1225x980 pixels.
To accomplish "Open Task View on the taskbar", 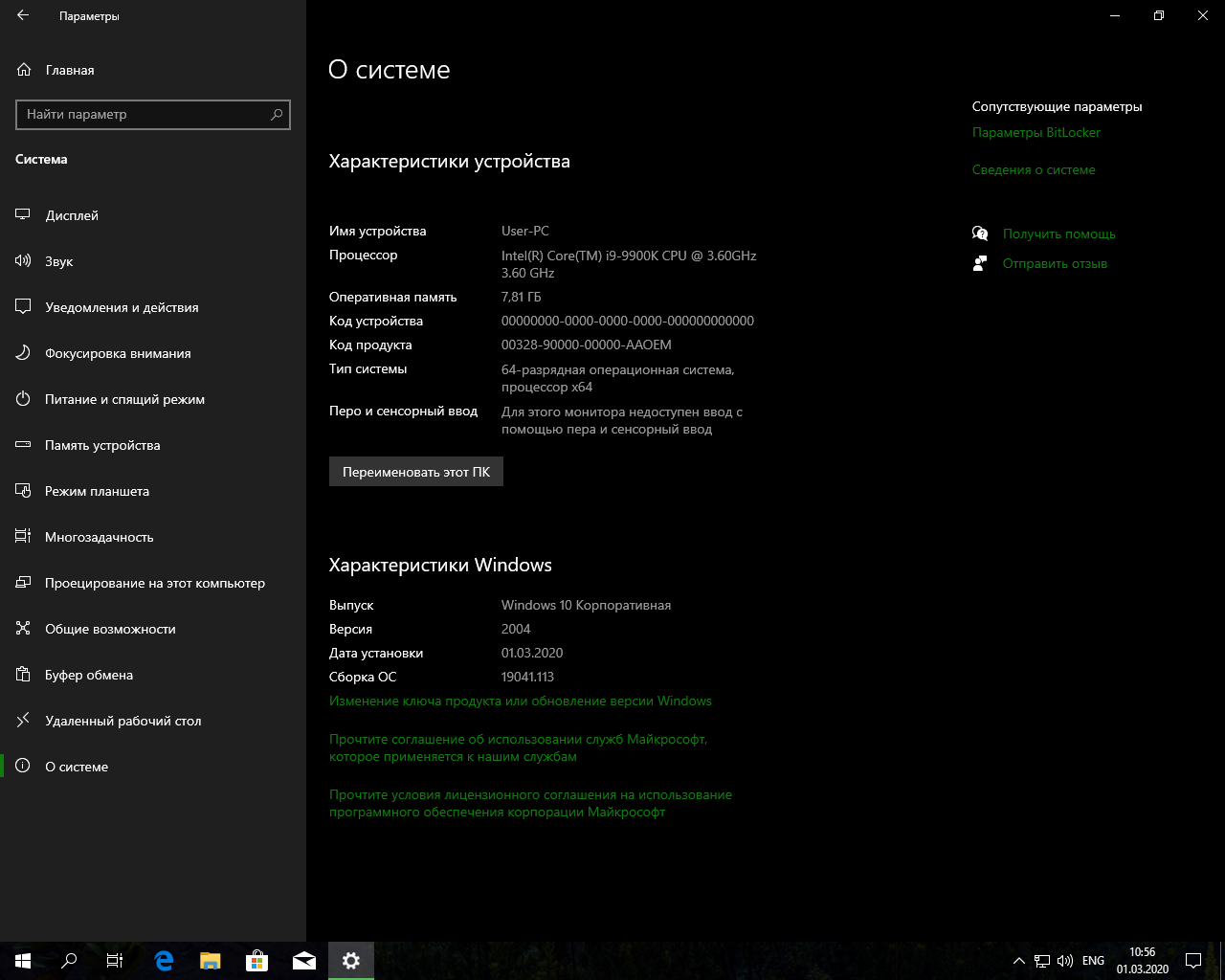I will coord(115,961).
